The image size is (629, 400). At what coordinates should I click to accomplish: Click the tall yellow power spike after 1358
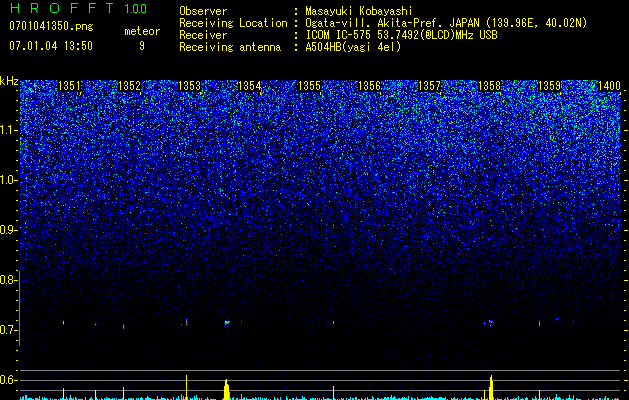pyautogui.click(x=491, y=388)
